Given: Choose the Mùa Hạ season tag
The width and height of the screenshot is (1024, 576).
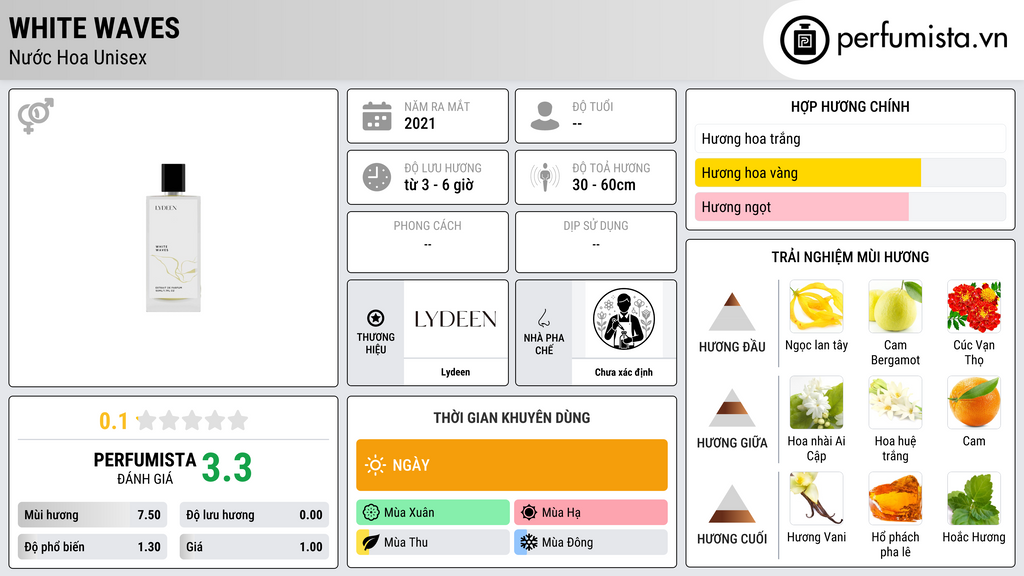Looking at the screenshot, I should pos(591,513).
